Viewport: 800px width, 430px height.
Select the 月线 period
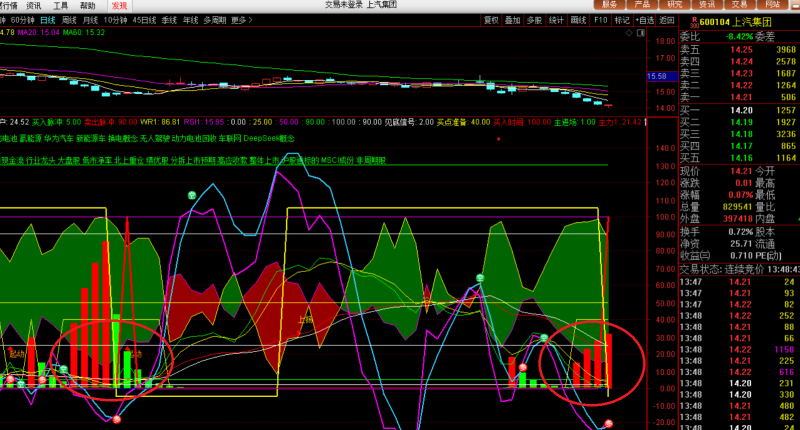90,20
